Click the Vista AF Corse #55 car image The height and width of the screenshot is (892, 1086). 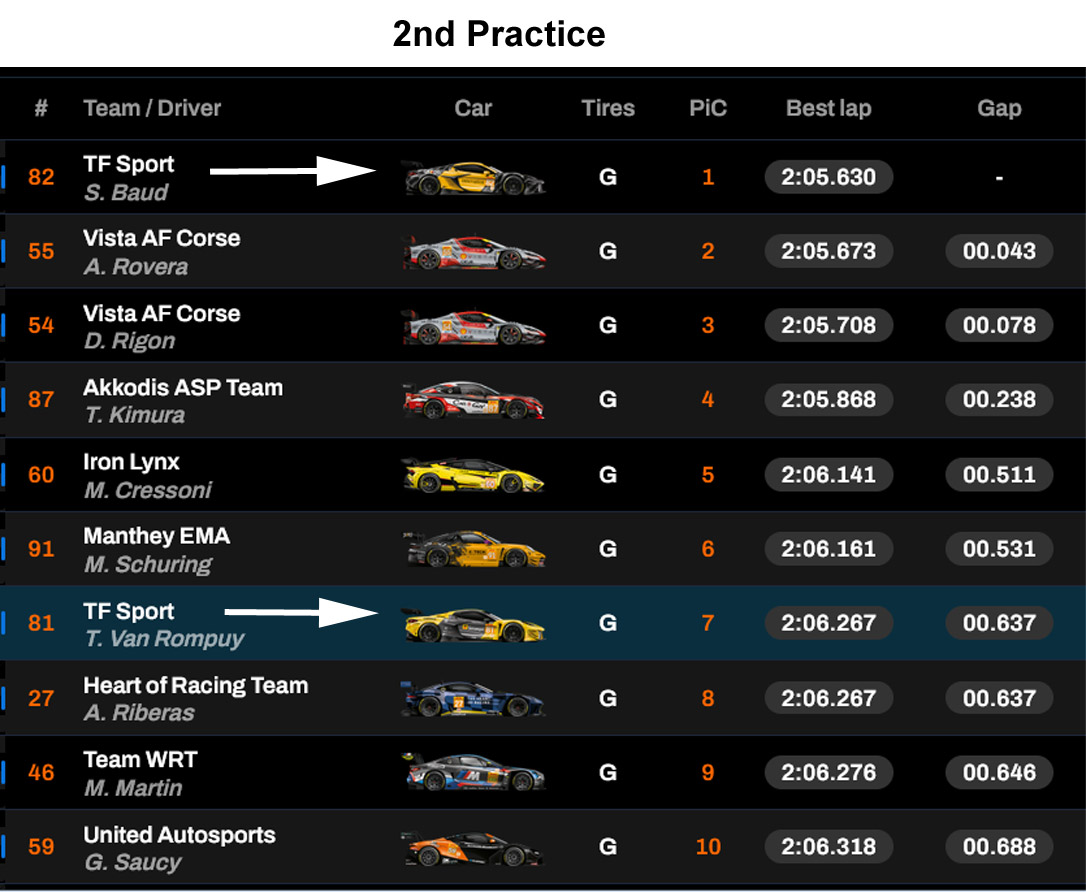pyautogui.click(x=474, y=252)
